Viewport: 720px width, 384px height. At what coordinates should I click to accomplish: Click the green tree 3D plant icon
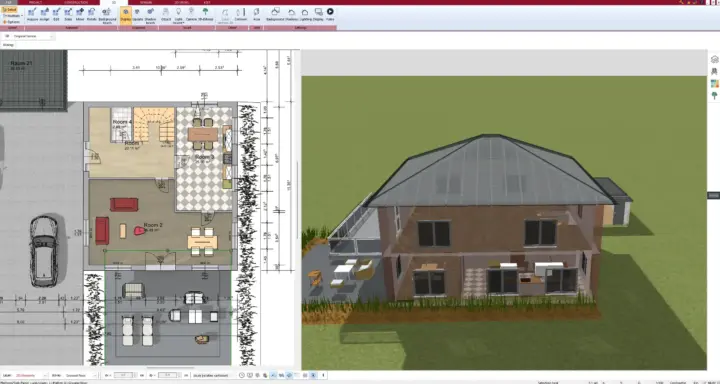click(205, 15)
